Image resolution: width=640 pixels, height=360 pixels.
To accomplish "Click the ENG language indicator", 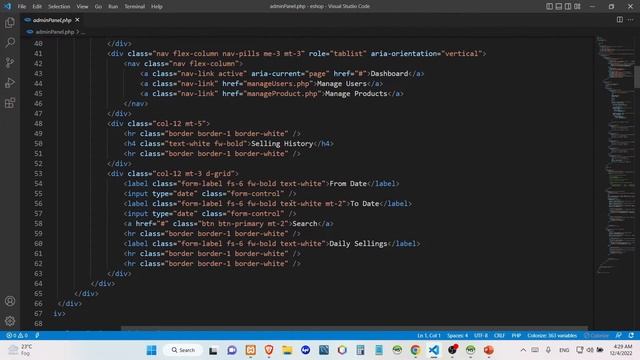I will tap(564, 350).
